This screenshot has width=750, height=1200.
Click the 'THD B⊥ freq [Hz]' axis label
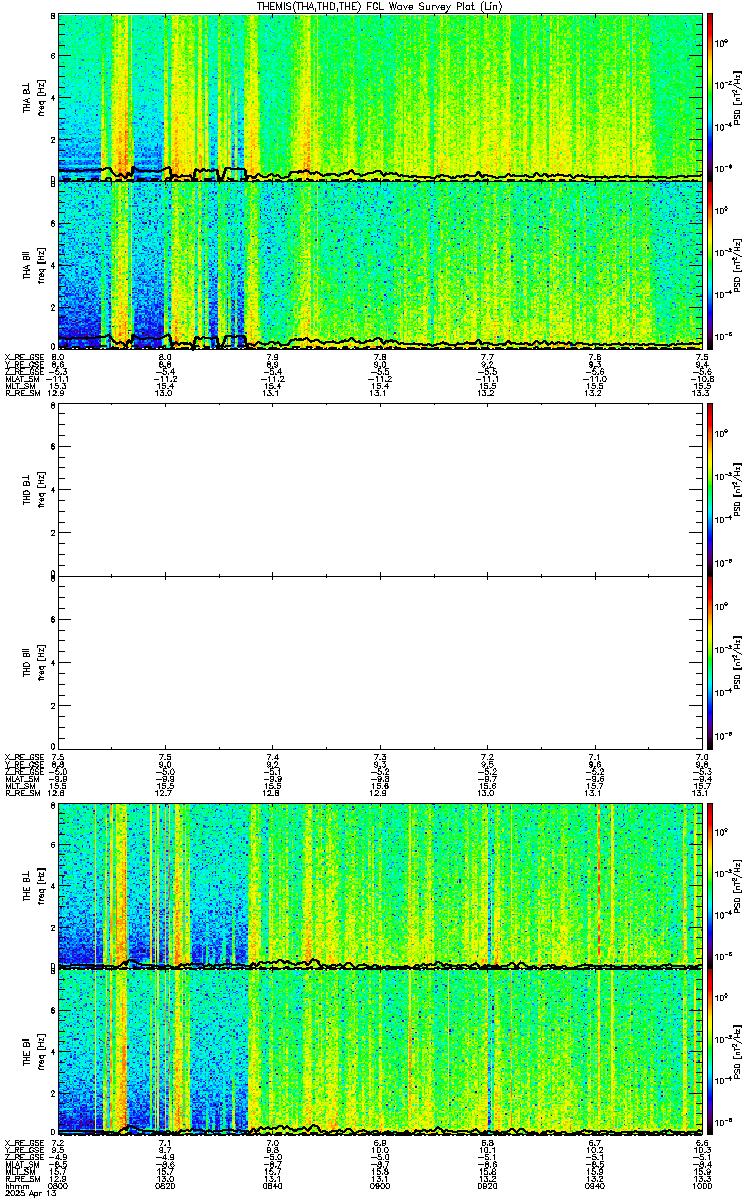point(34,489)
